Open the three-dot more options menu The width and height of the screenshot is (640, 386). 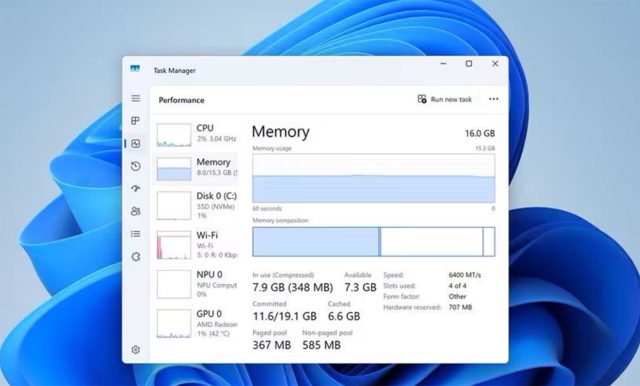493,99
